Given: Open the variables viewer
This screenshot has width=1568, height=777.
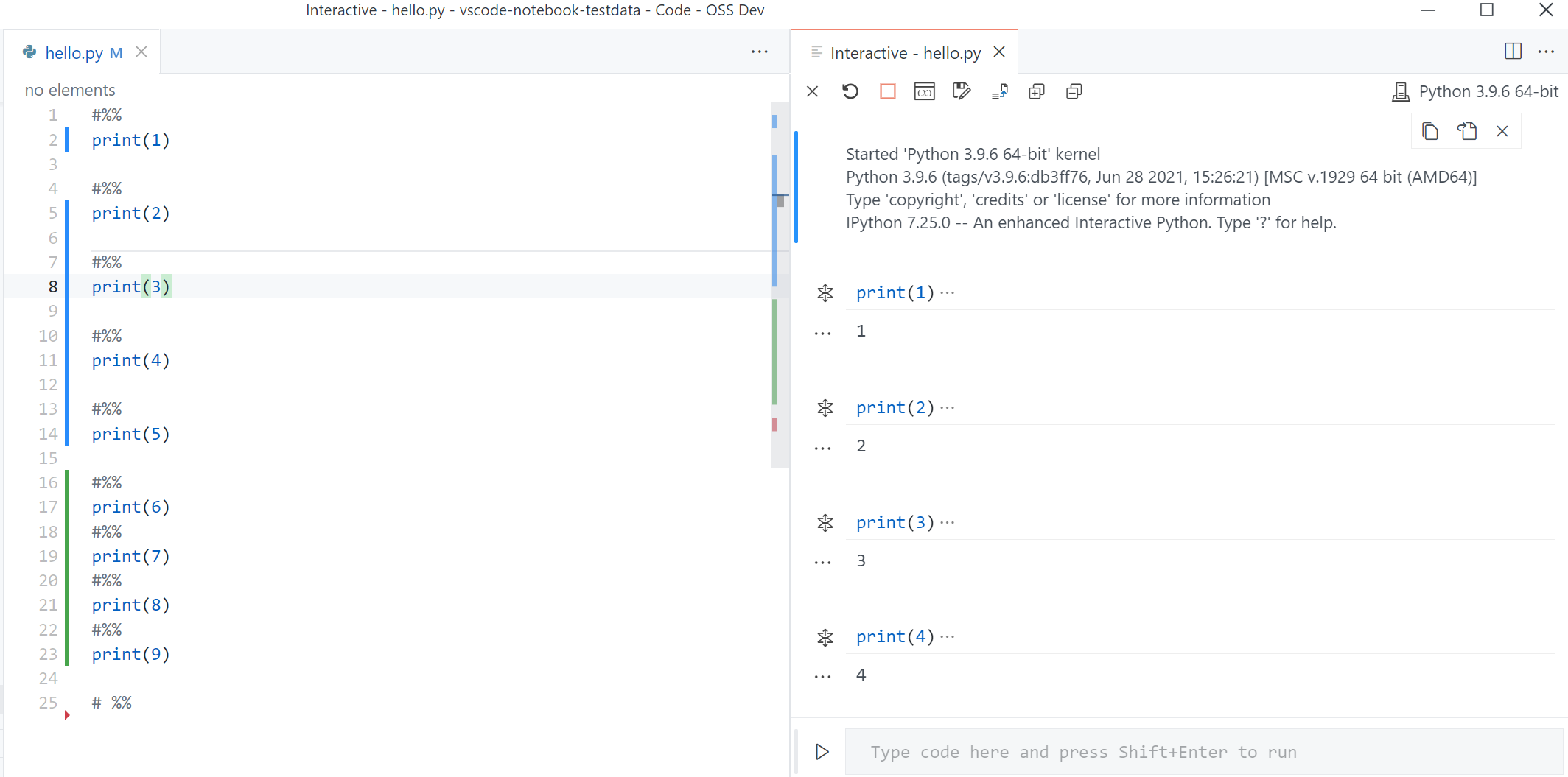Looking at the screenshot, I should click(925, 91).
